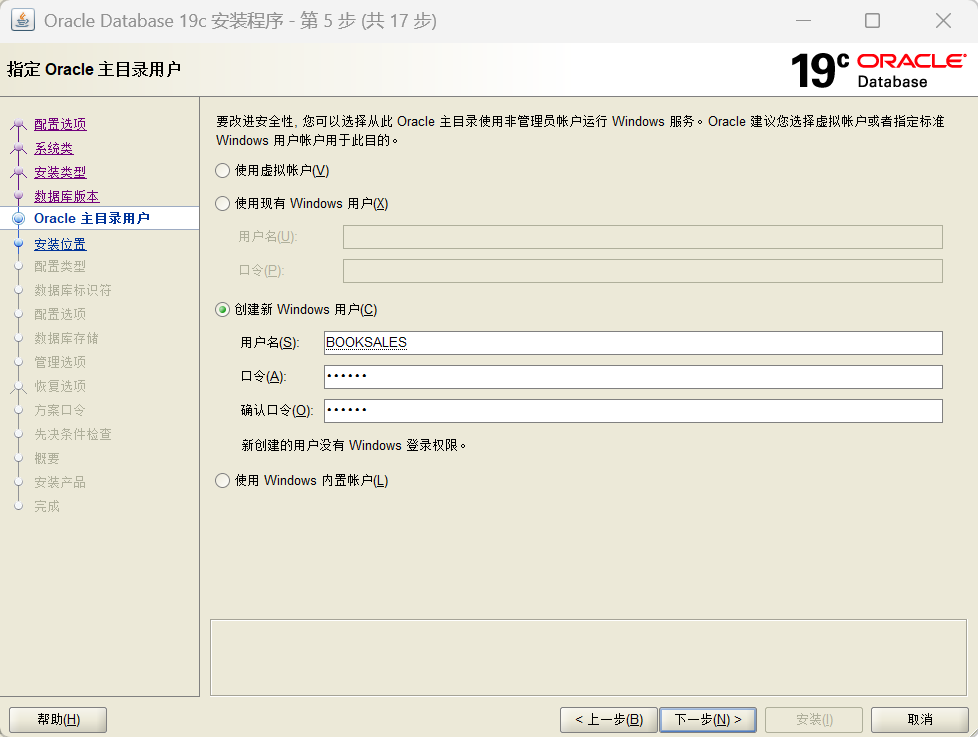Click the 安装产品 step in sidebar

click(60, 482)
